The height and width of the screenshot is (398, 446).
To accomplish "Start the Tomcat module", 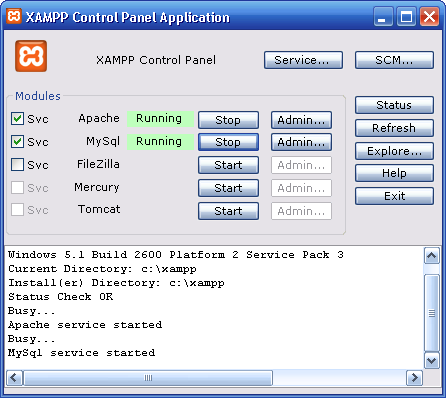I will tap(228, 211).
